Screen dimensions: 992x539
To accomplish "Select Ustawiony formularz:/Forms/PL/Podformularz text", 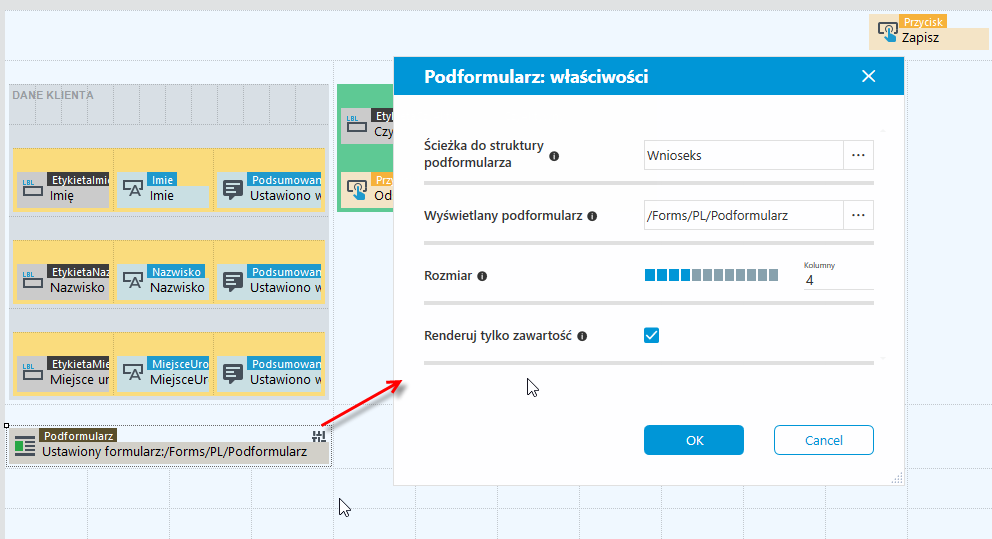I will click(x=175, y=452).
